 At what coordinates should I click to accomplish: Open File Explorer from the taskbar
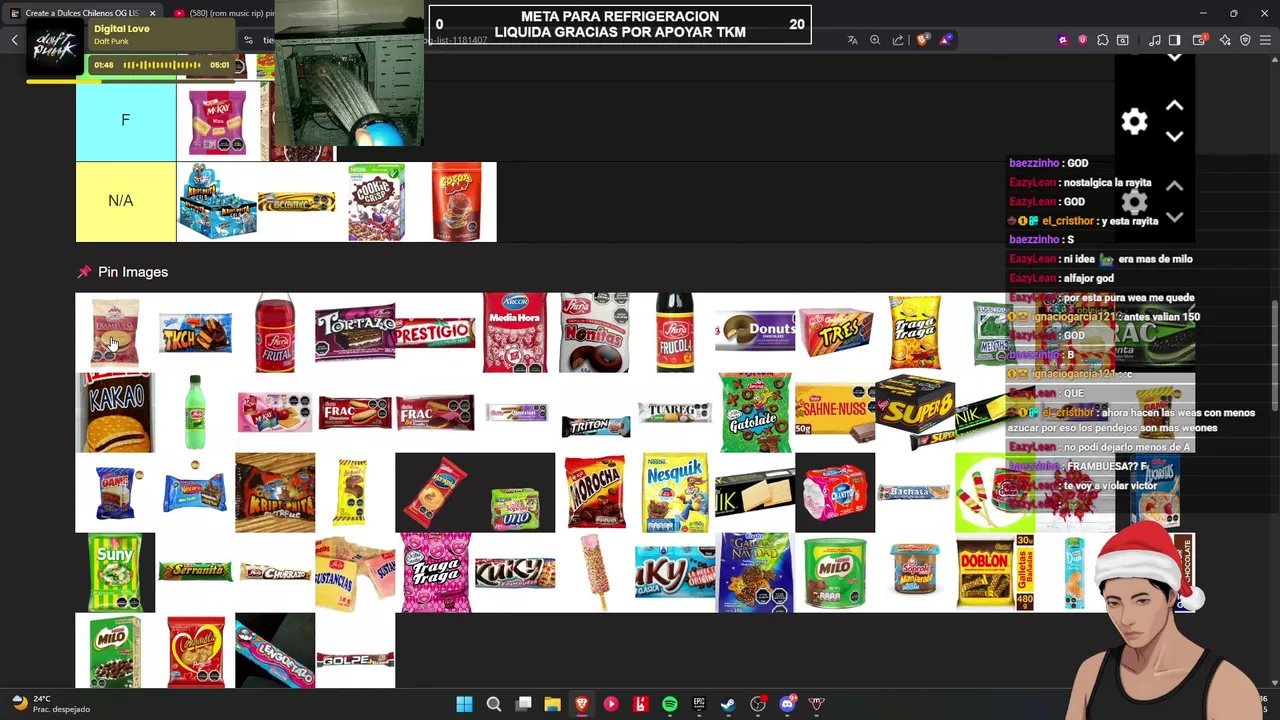[552, 704]
